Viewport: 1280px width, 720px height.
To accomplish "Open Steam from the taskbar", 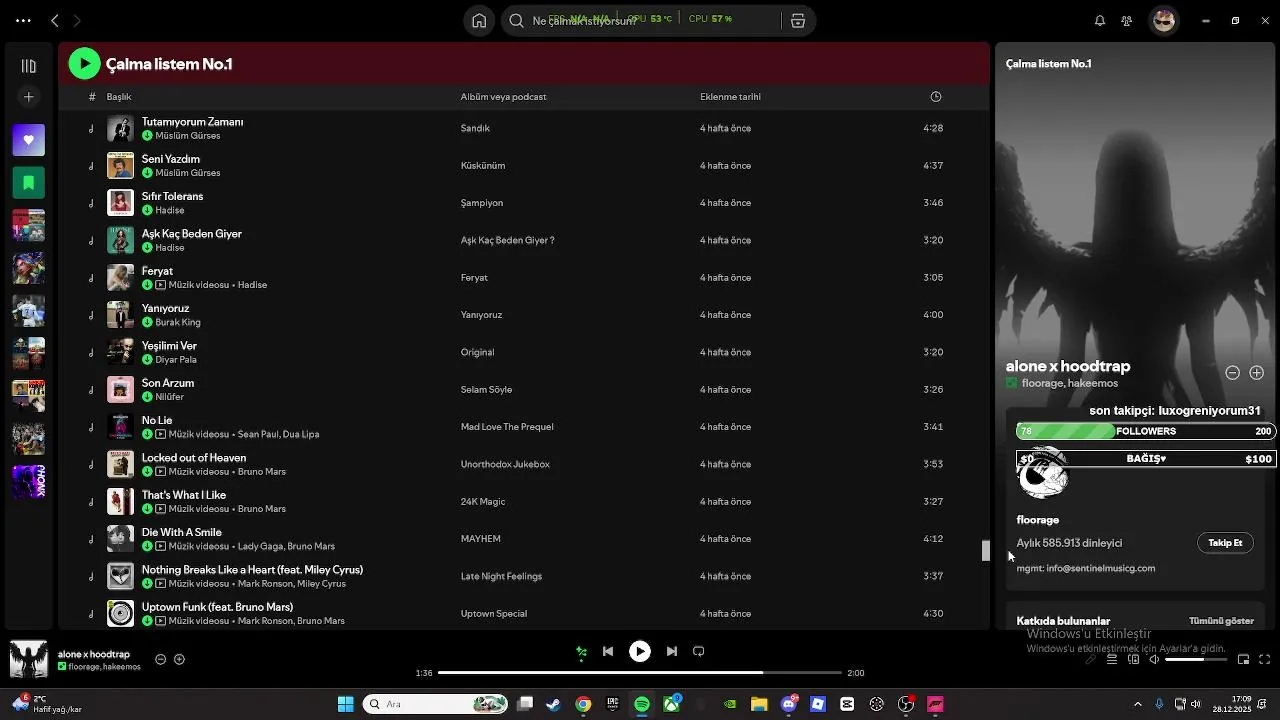I will click(x=553, y=704).
